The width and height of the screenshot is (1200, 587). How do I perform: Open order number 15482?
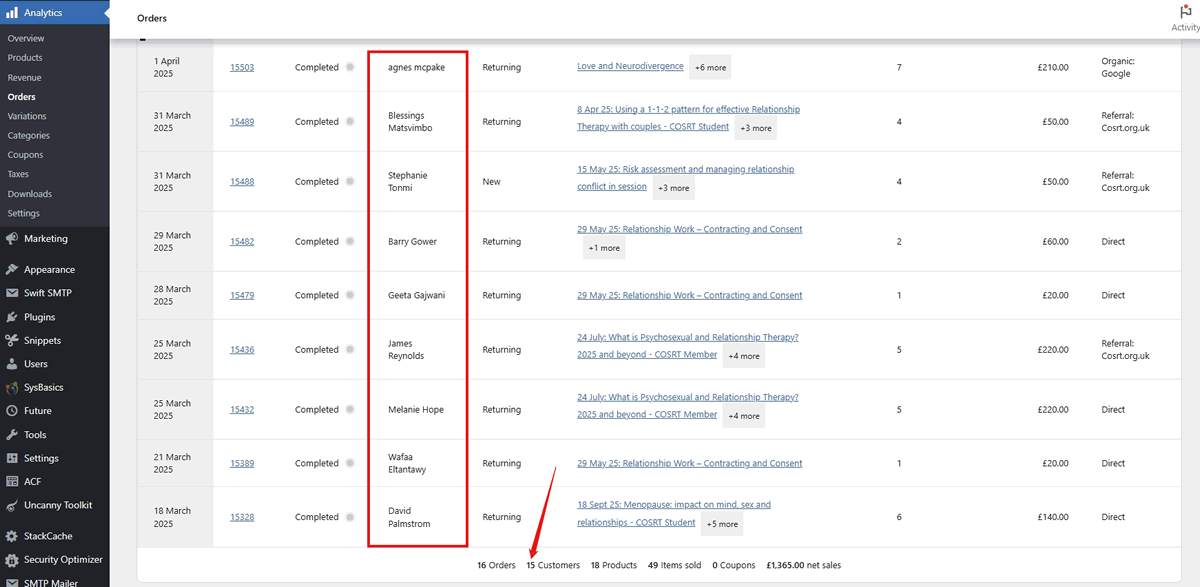(242, 242)
